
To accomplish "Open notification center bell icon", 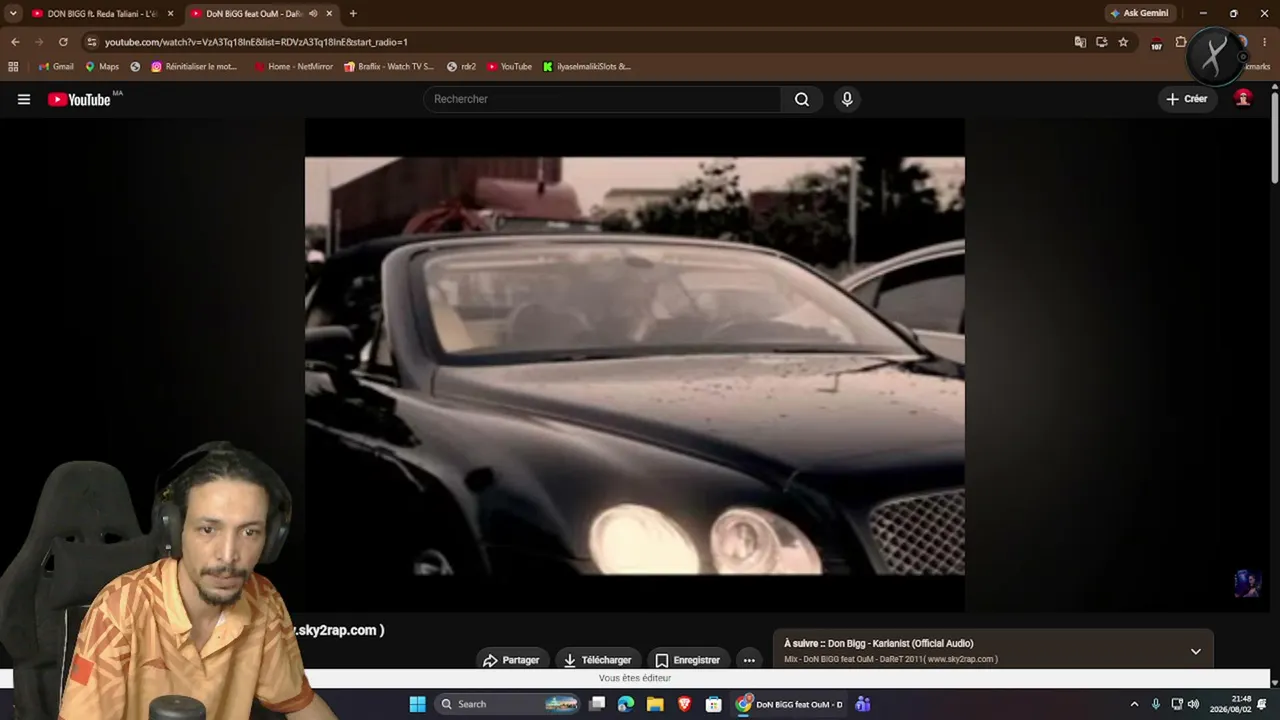I will (1262, 704).
